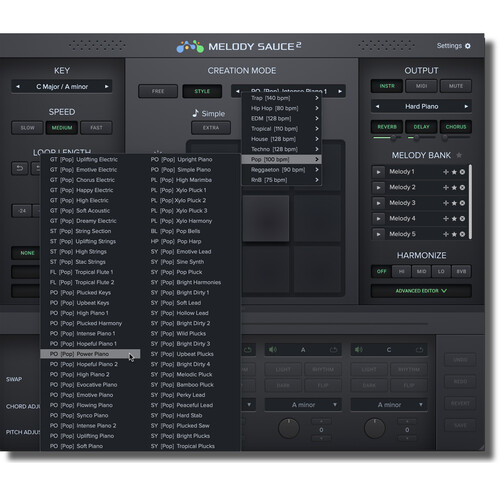Click previous style arrow in Creation Mode
Image resolution: width=500 pixels, height=500 pixels.
coord(237,91)
